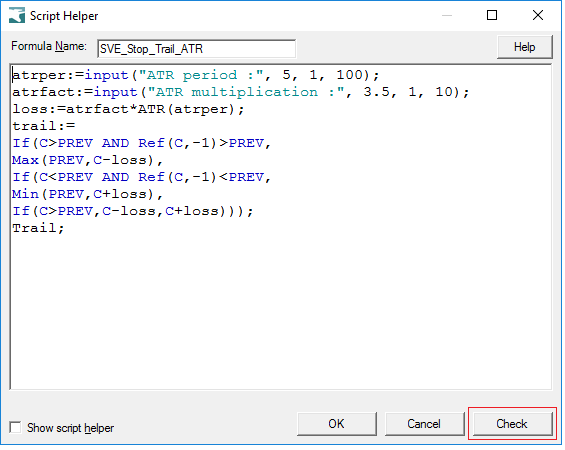Check the formula syntax with Check button
This screenshot has width=565, height=450.
[x=512, y=424]
